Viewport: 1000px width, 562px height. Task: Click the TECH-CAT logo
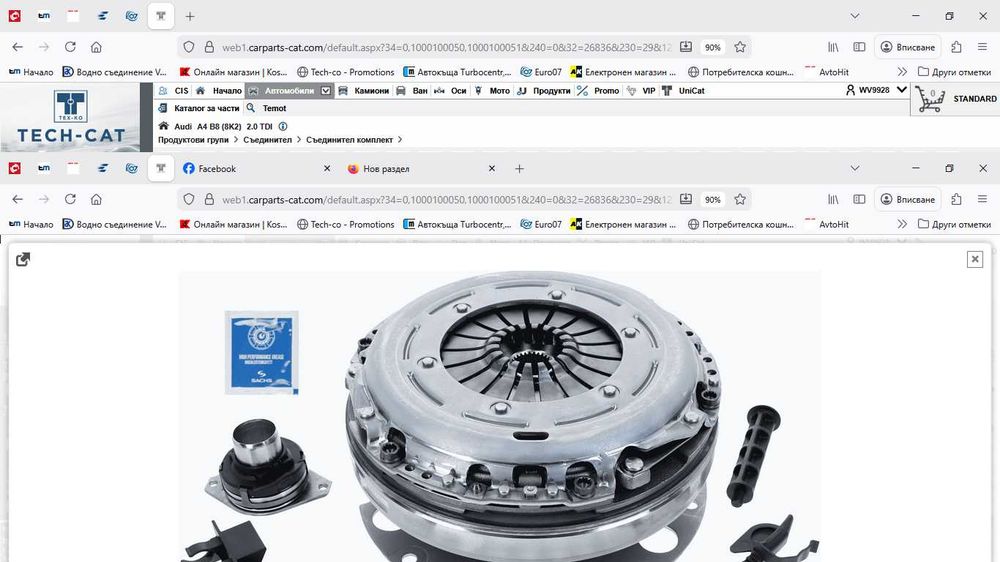[70, 116]
